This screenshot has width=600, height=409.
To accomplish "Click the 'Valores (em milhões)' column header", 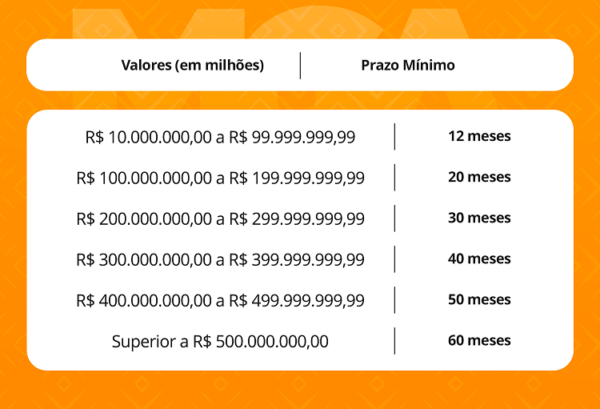I will click(192, 65).
